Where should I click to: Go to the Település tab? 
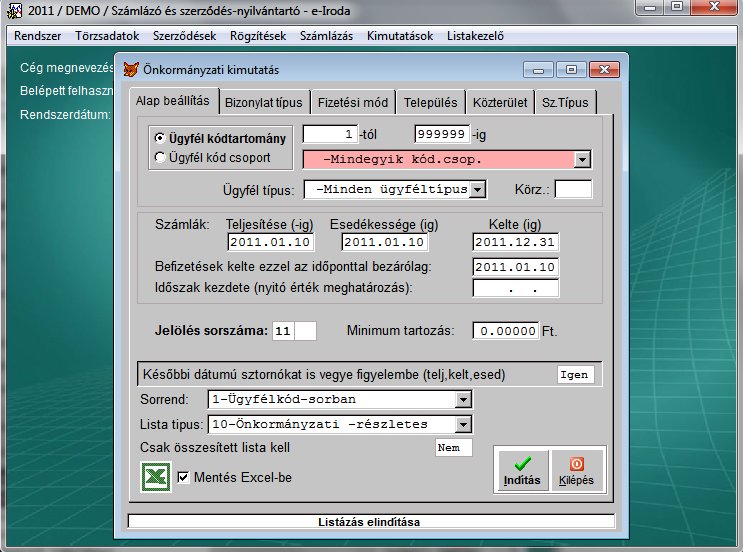pyautogui.click(x=430, y=102)
